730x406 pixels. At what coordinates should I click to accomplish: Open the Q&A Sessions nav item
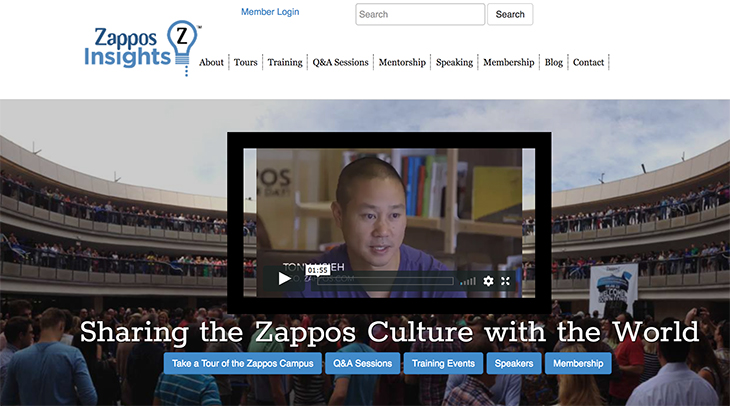click(x=340, y=62)
